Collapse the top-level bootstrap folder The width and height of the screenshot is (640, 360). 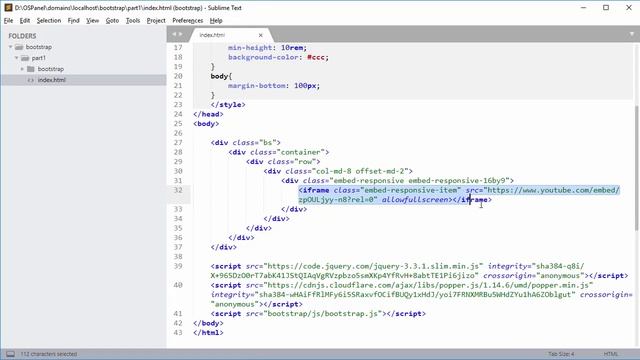pos(11,47)
